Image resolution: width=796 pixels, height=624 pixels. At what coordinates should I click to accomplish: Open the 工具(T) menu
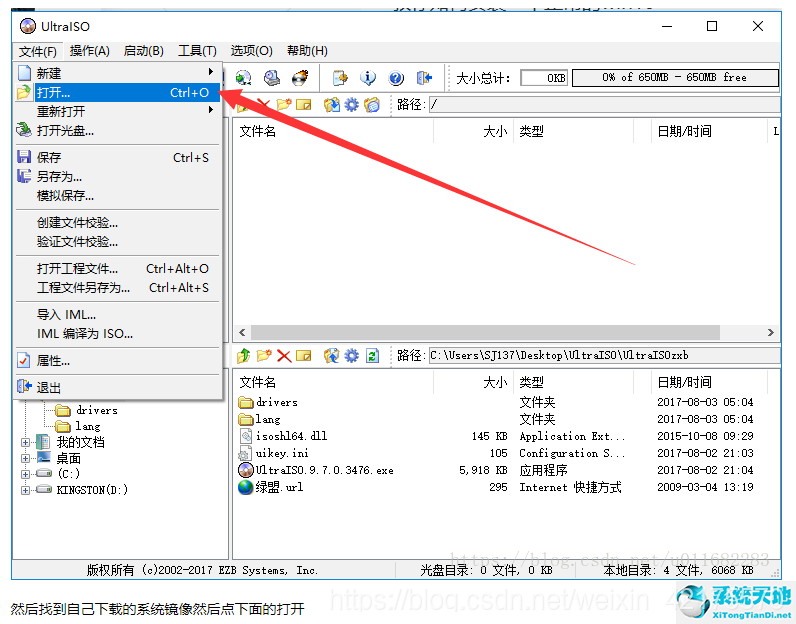click(x=197, y=51)
